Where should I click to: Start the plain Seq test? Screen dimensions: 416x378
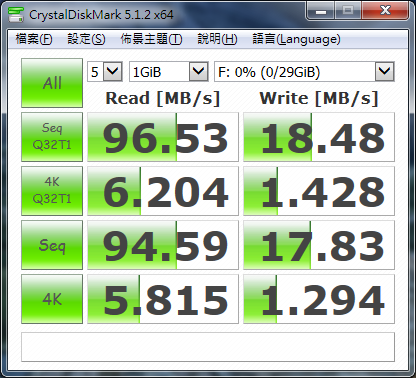click(x=52, y=245)
